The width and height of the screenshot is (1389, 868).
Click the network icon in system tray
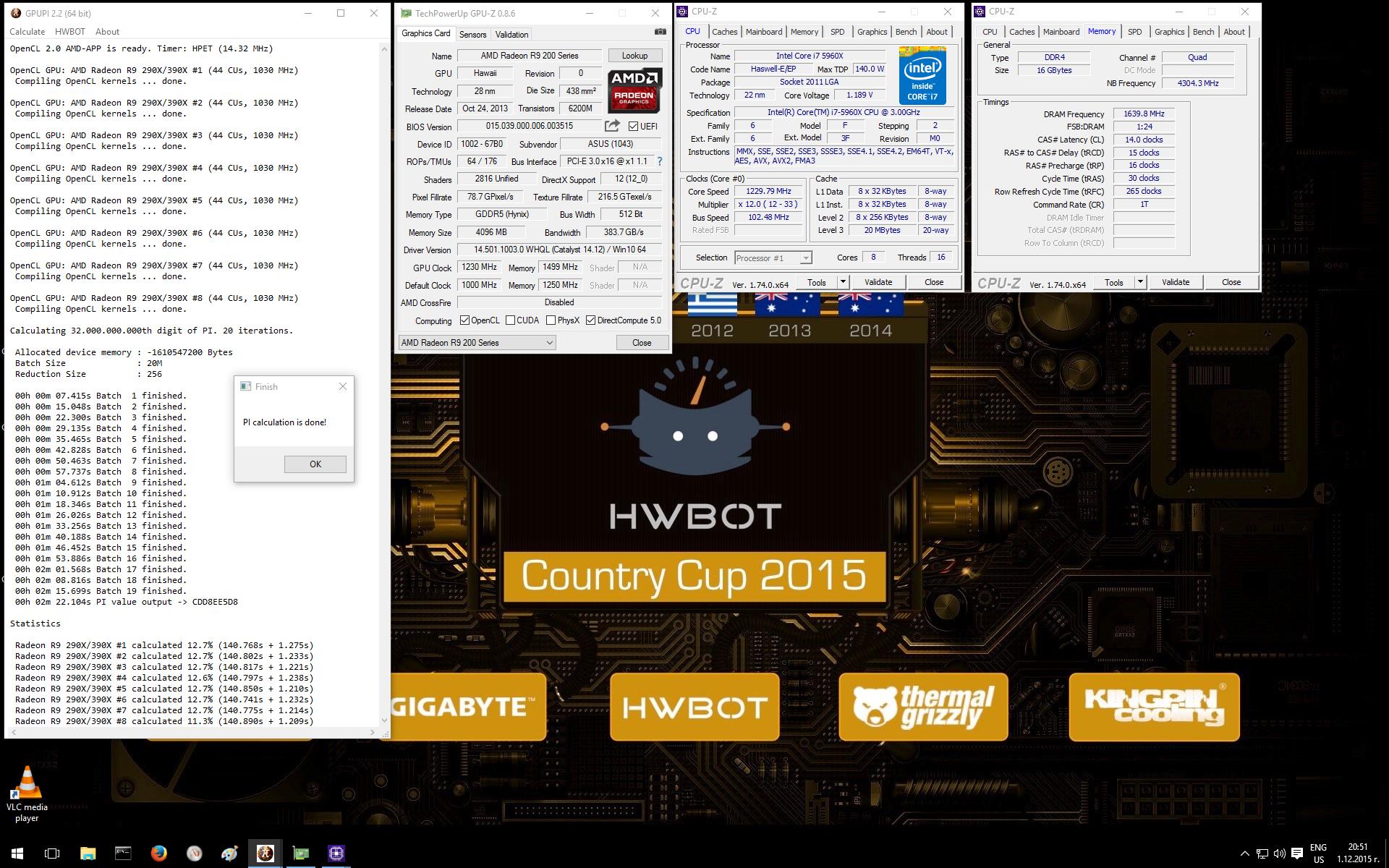tap(1262, 854)
